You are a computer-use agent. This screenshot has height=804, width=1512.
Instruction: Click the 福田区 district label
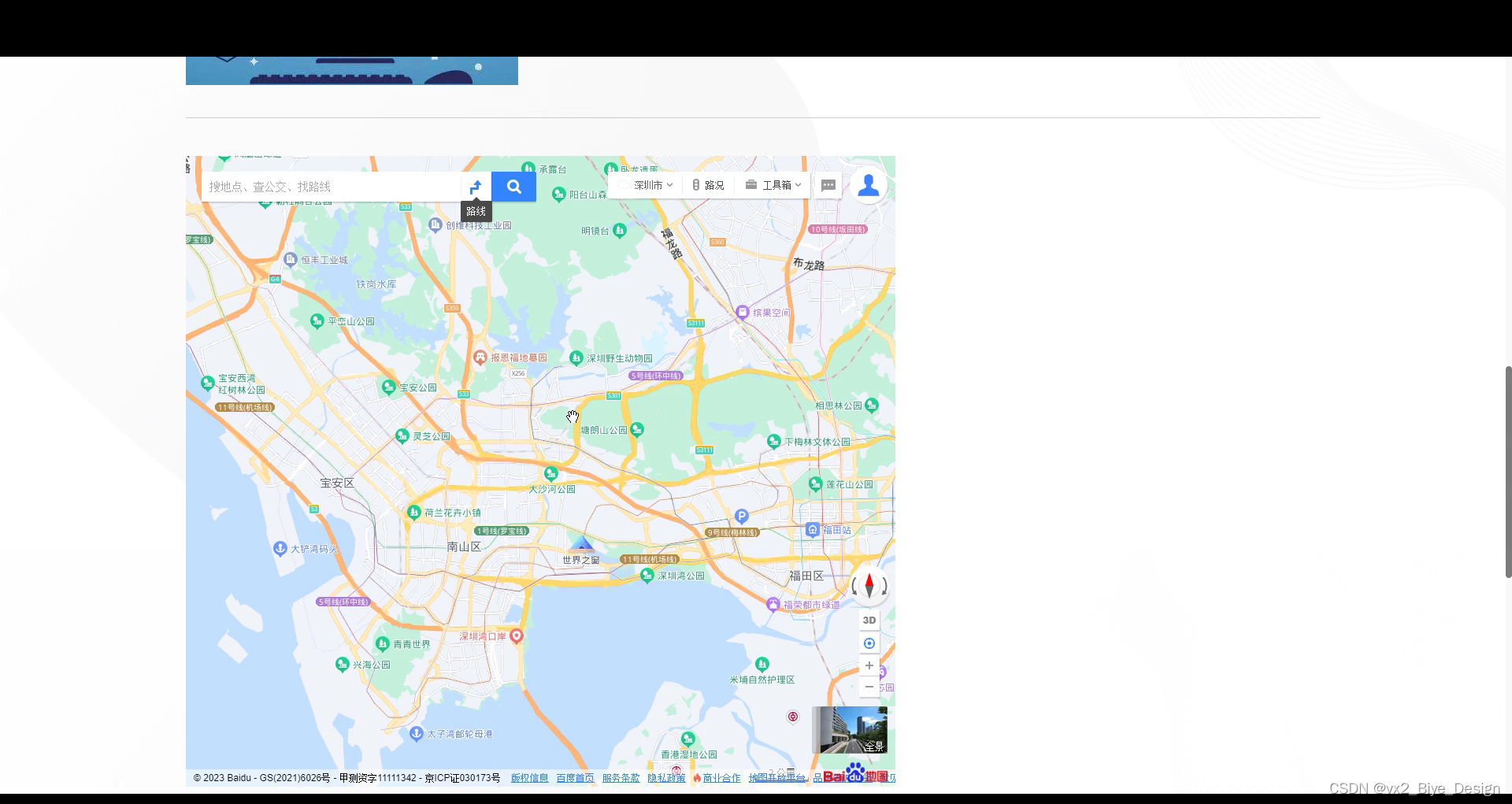(x=806, y=576)
